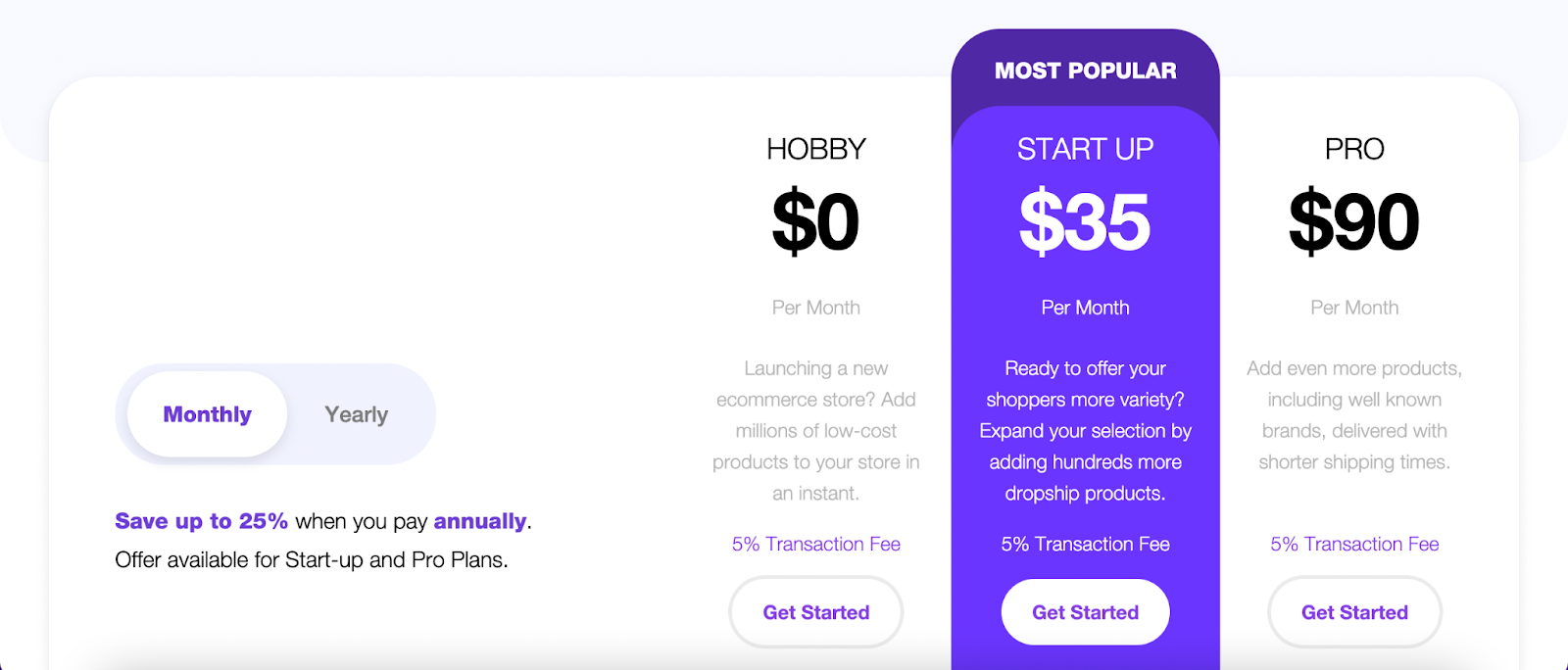Click the 'Save up to 25%' text
1568x670 pixels.
point(201,521)
